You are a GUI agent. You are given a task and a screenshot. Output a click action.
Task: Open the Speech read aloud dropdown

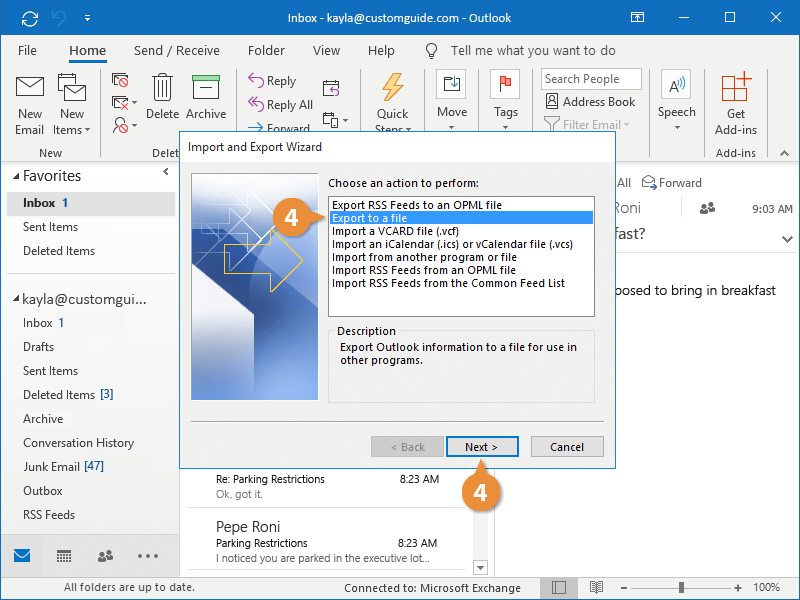[676, 100]
